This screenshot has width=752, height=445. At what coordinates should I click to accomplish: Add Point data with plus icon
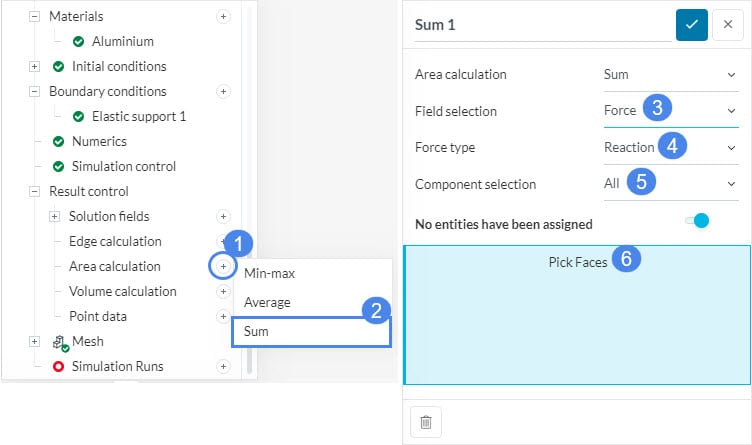coord(223,316)
